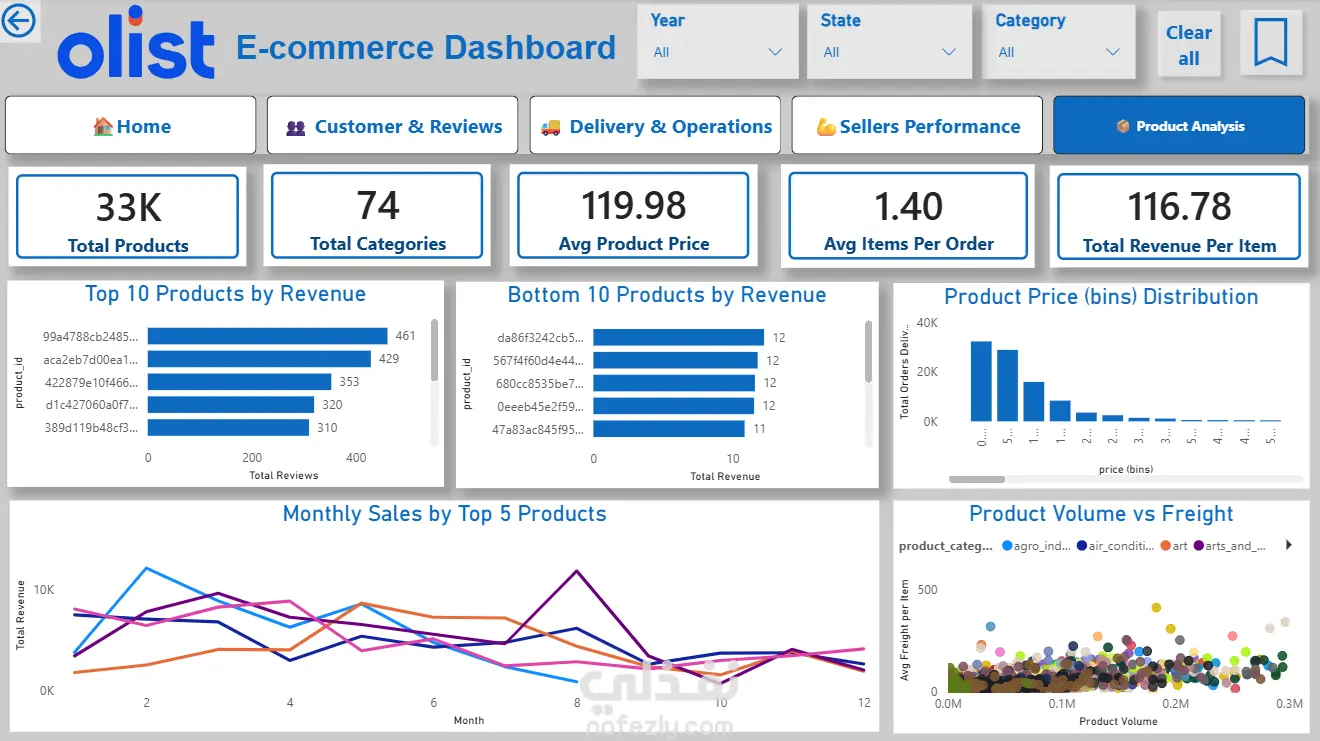1320x741 pixels.
Task: Click the flexed arm icon on Sellers Performance
Action: point(826,127)
